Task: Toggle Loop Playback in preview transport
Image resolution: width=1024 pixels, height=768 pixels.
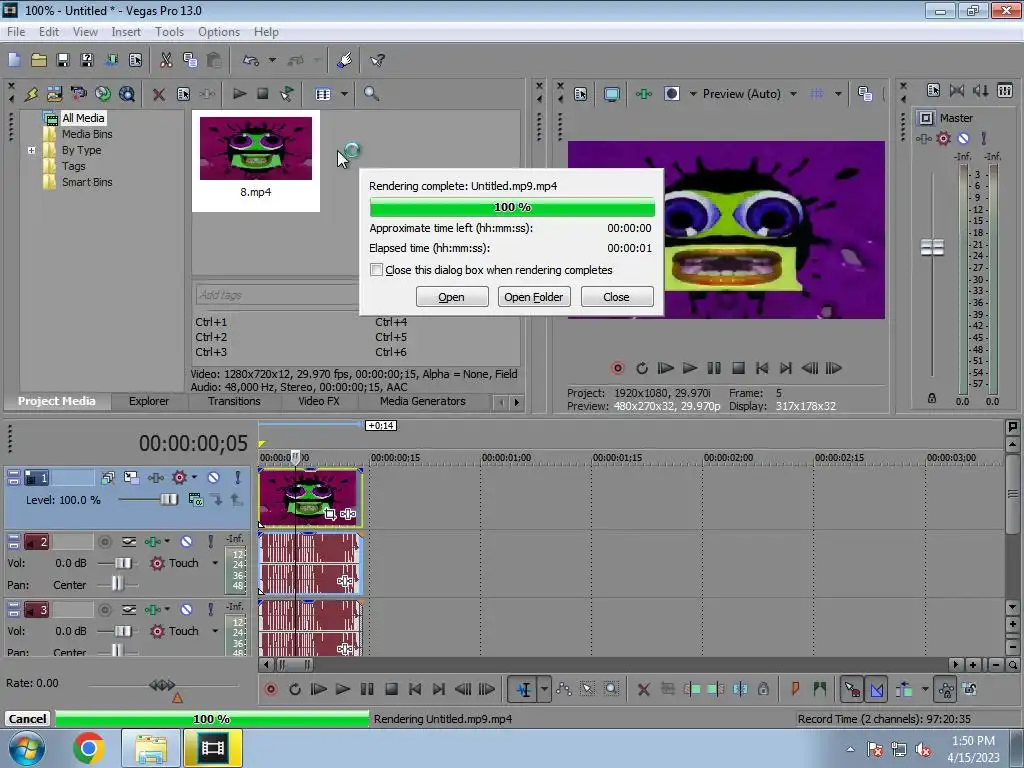Action: click(x=642, y=368)
